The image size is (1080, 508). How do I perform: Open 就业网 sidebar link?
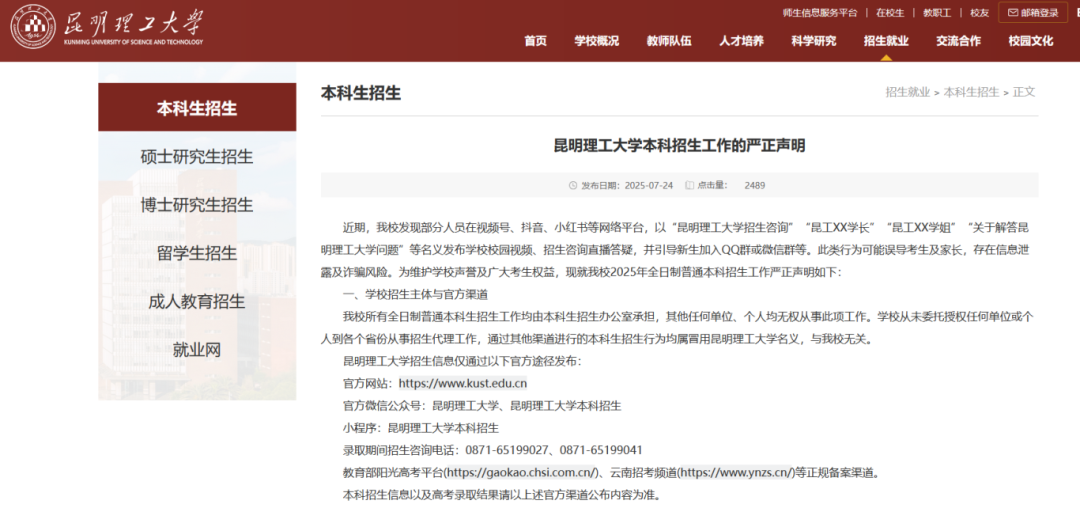pyautogui.click(x=197, y=350)
